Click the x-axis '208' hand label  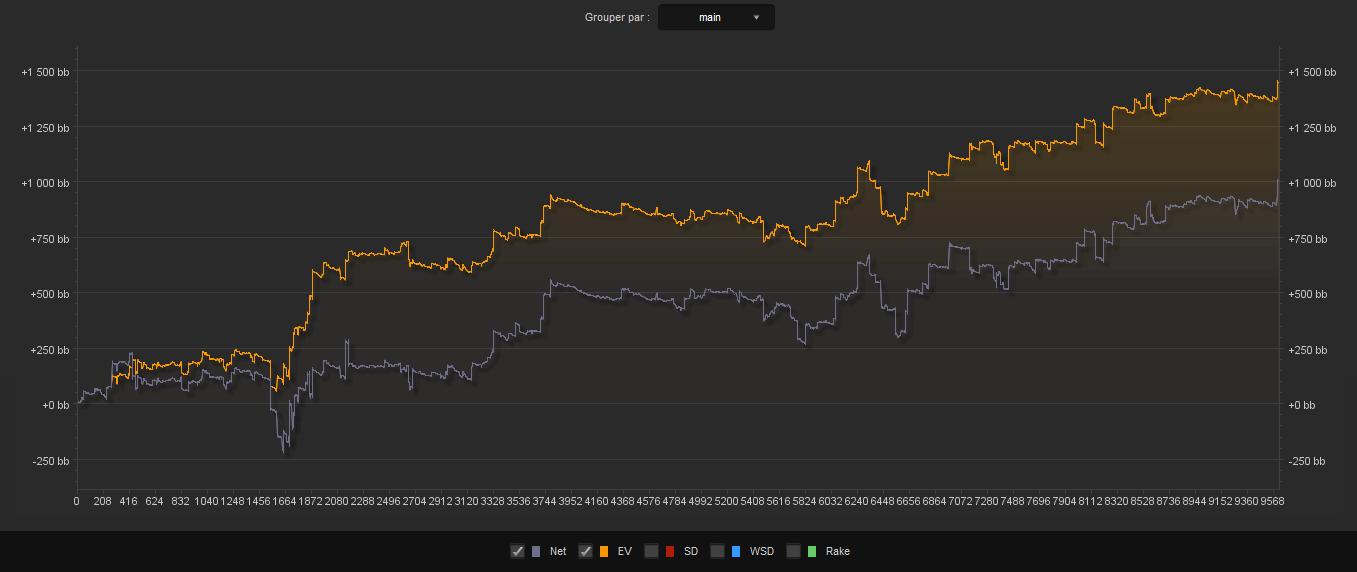[102, 501]
